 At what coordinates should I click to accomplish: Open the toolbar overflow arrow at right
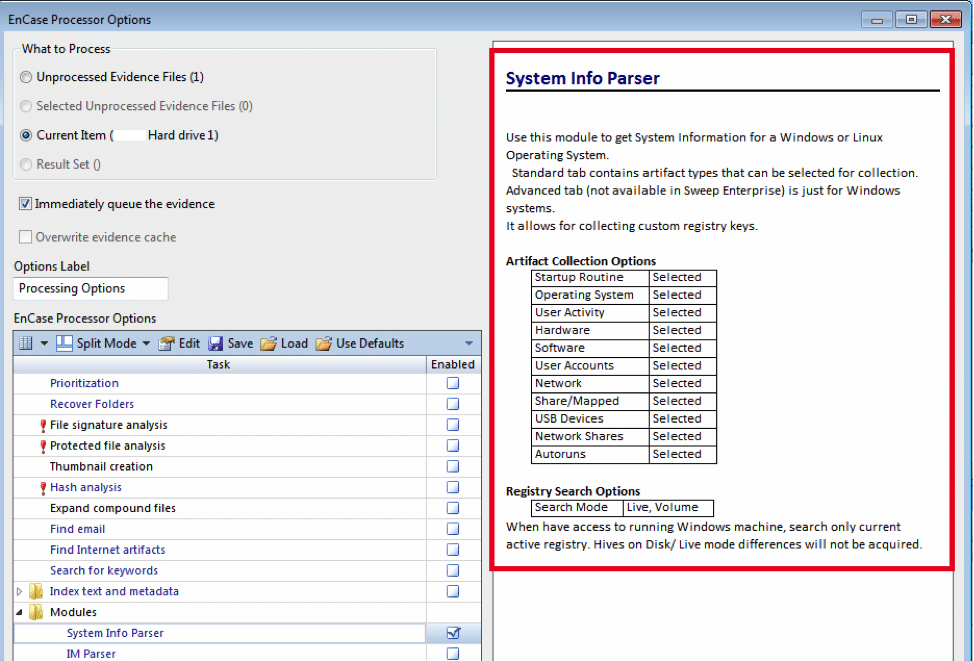click(x=469, y=343)
